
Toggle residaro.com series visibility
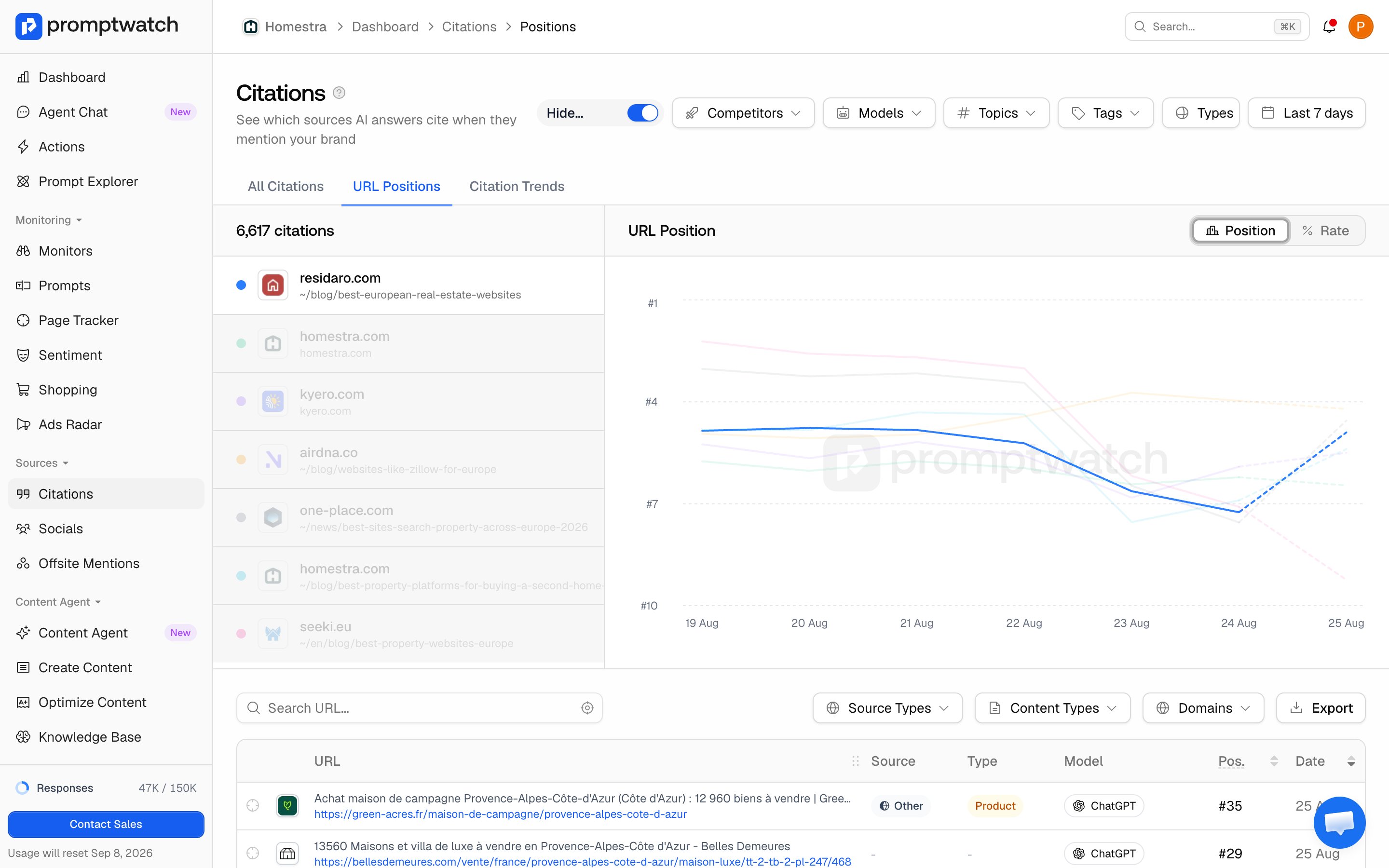tap(409, 285)
